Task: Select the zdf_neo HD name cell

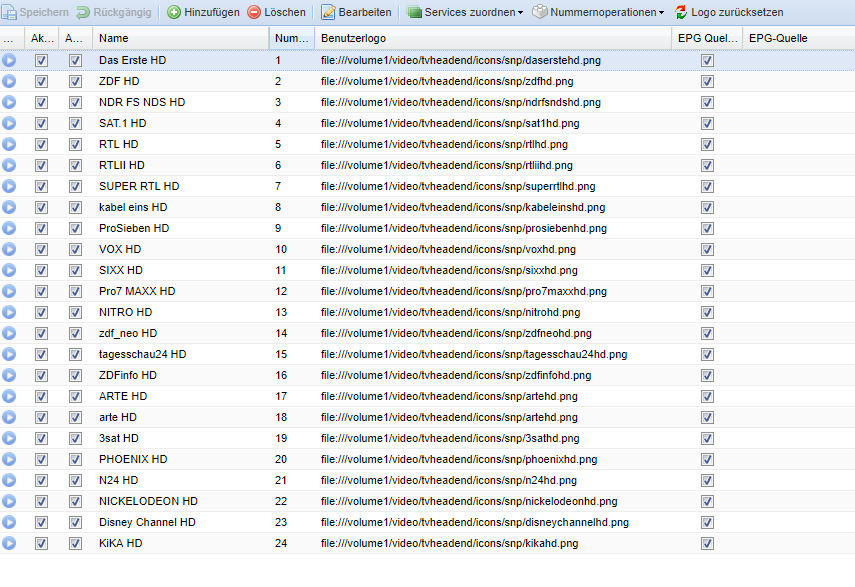Action: point(180,333)
